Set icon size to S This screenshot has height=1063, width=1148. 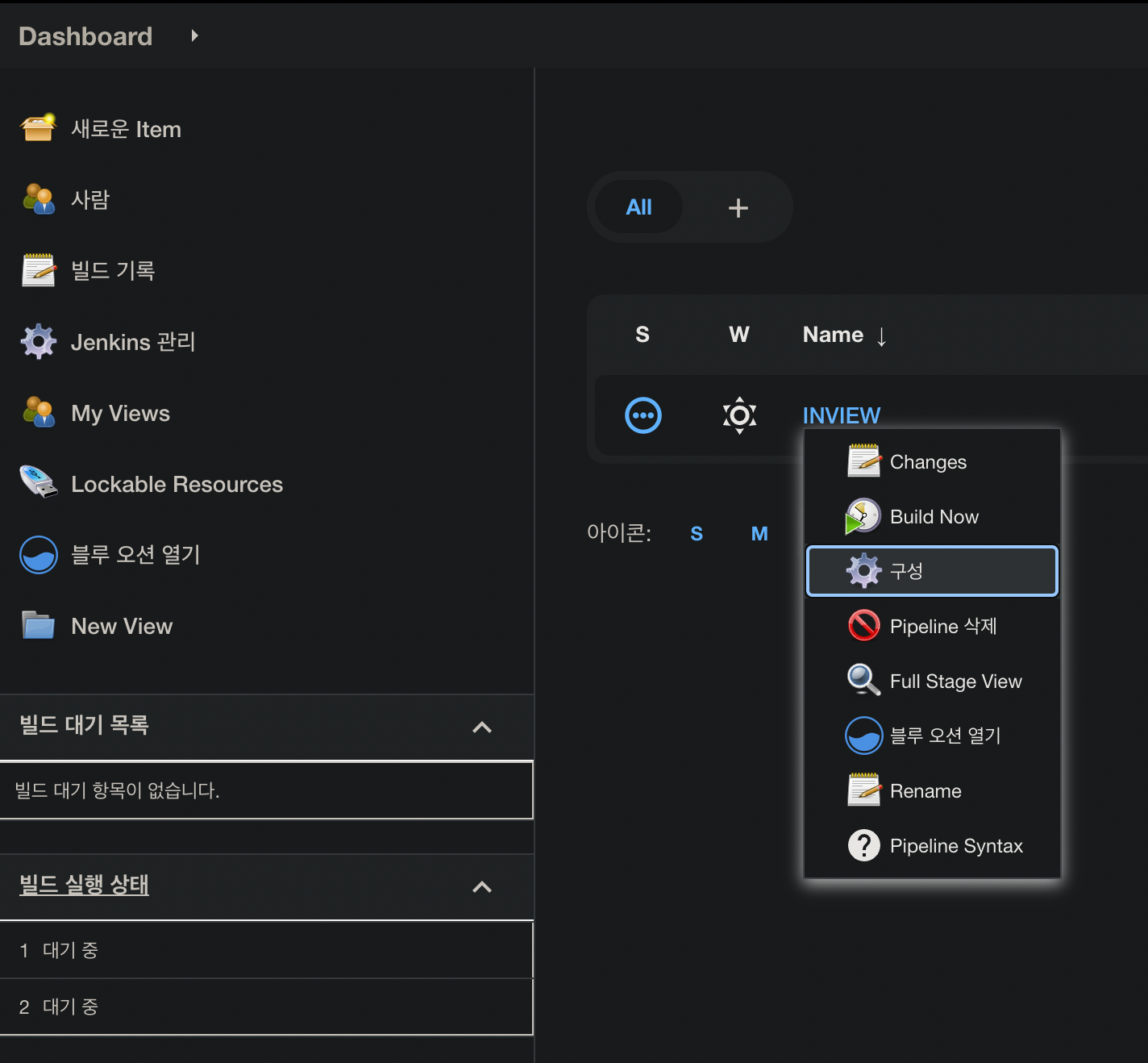[697, 534]
